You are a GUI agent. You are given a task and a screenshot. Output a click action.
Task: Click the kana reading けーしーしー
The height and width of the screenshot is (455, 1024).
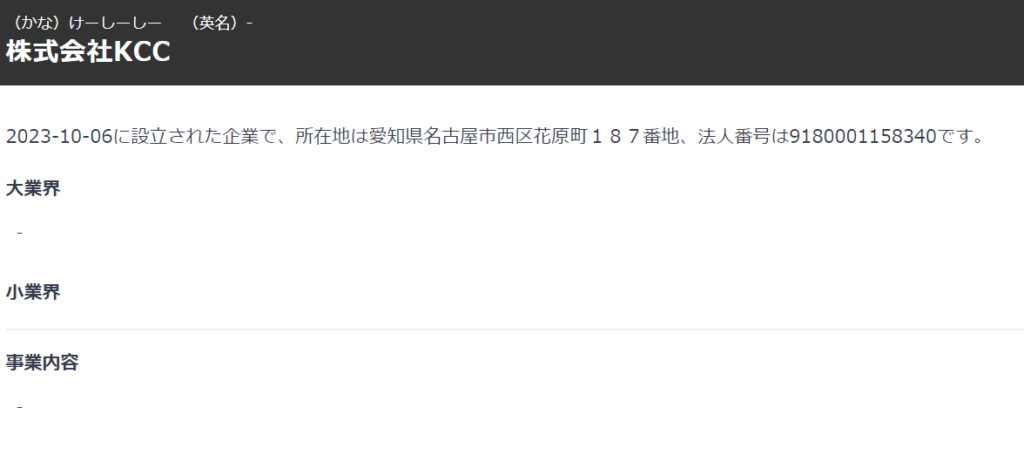pyautogui.click(x=119, y=23)
